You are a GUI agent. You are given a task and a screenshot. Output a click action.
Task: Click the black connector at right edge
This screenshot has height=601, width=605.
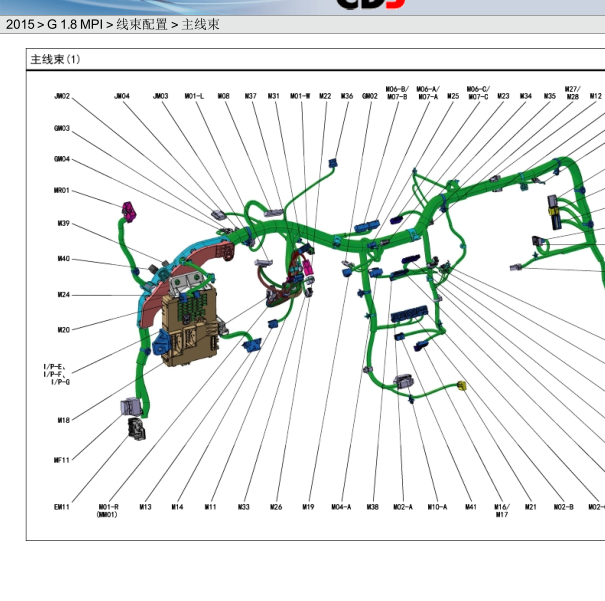coord(555,207)
